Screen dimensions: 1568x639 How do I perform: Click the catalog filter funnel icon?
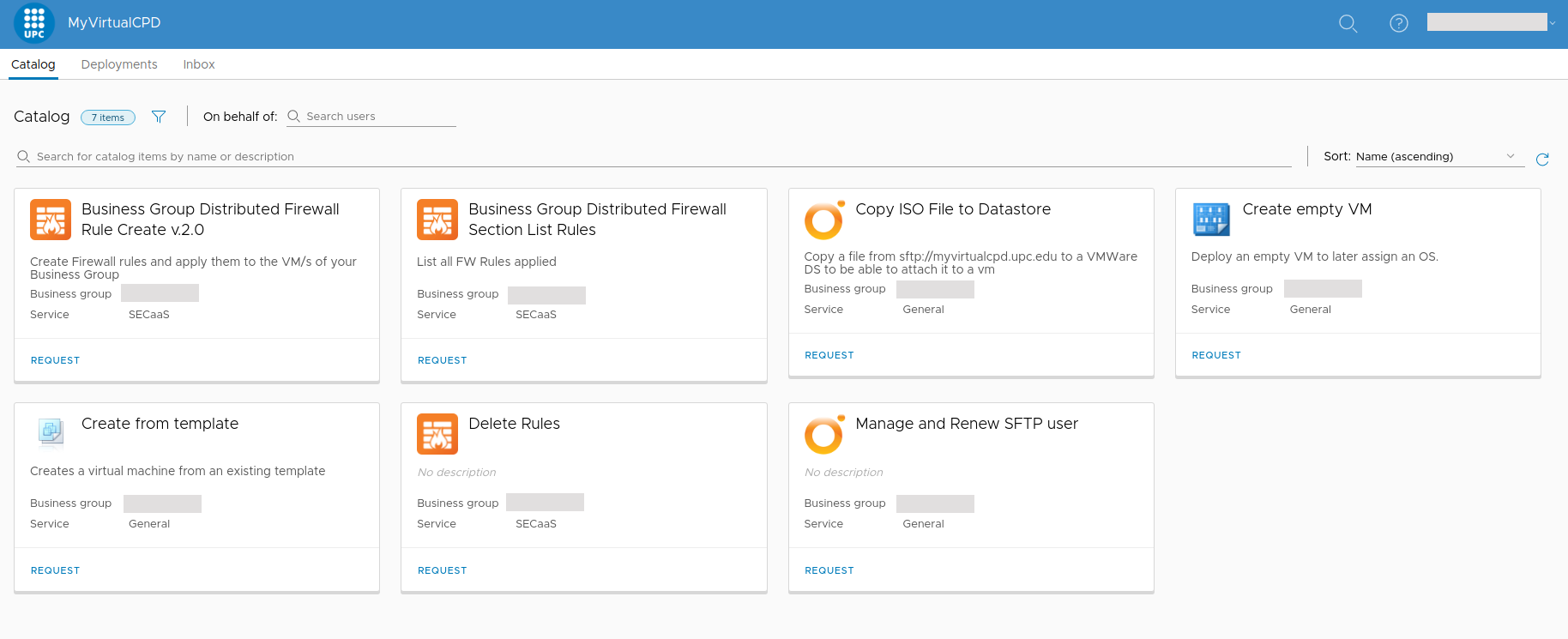point(159,117)
